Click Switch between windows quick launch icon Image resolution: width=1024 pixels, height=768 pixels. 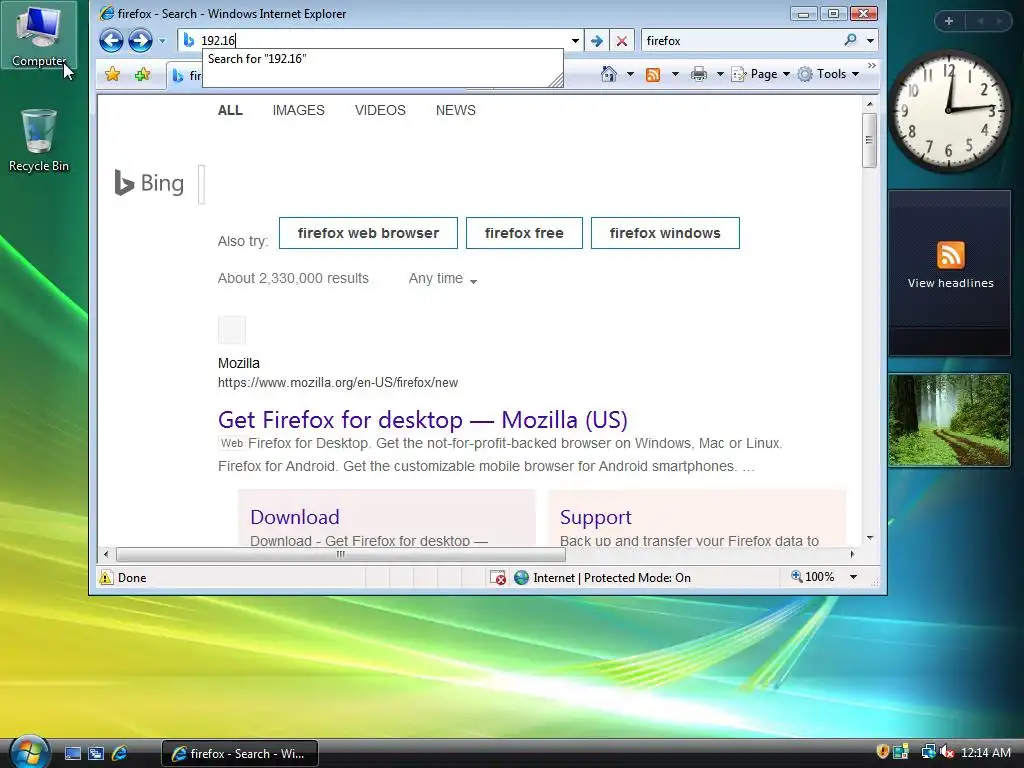click(96, 754)
